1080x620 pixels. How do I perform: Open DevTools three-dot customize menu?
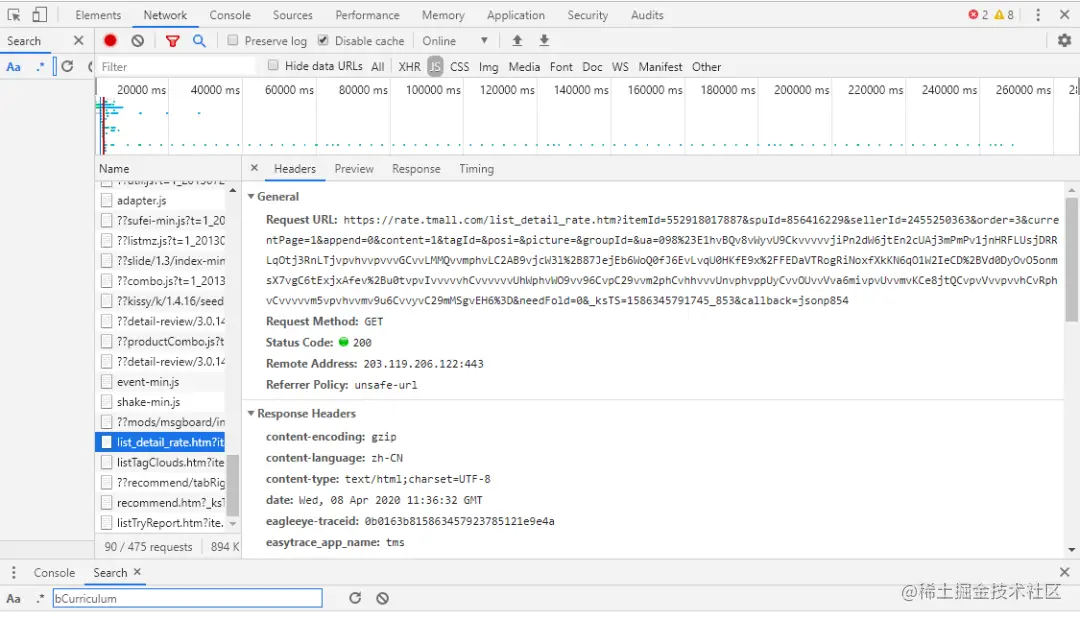[1038, 14]
